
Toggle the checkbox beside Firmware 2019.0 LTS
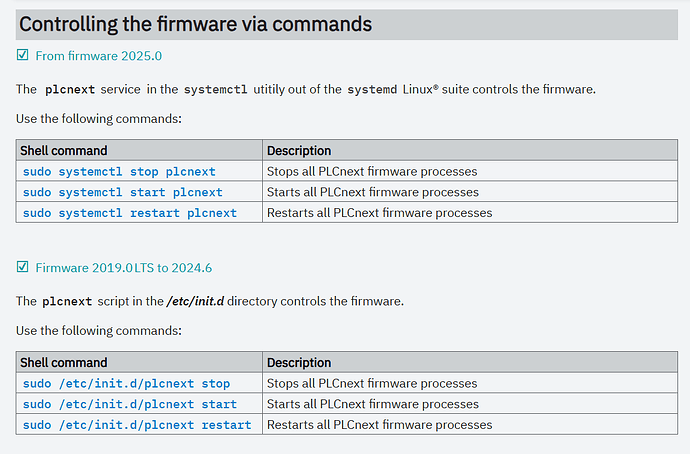[x=23, y=268]
